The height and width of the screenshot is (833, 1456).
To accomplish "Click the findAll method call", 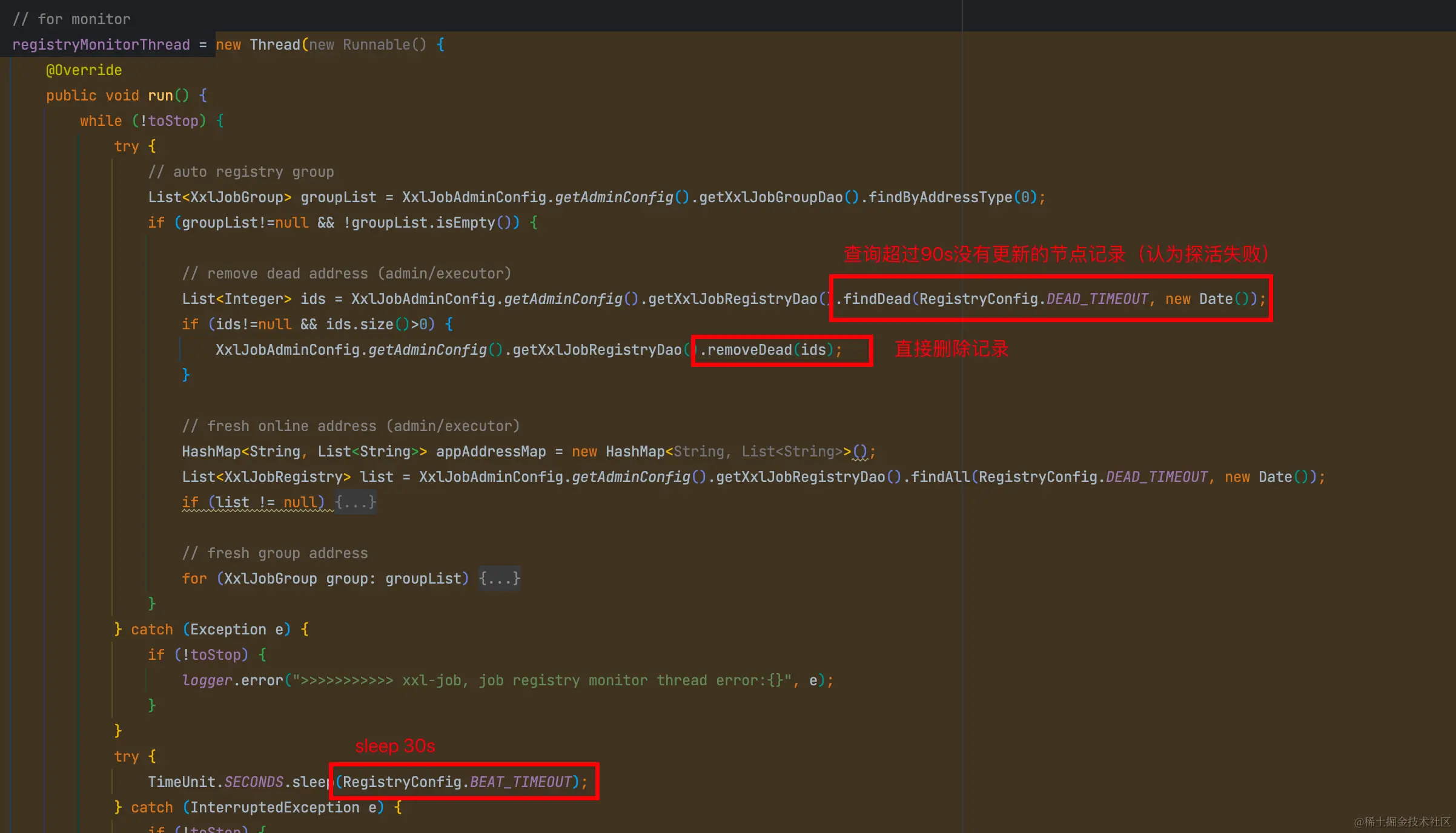I will tap(941, 477).
